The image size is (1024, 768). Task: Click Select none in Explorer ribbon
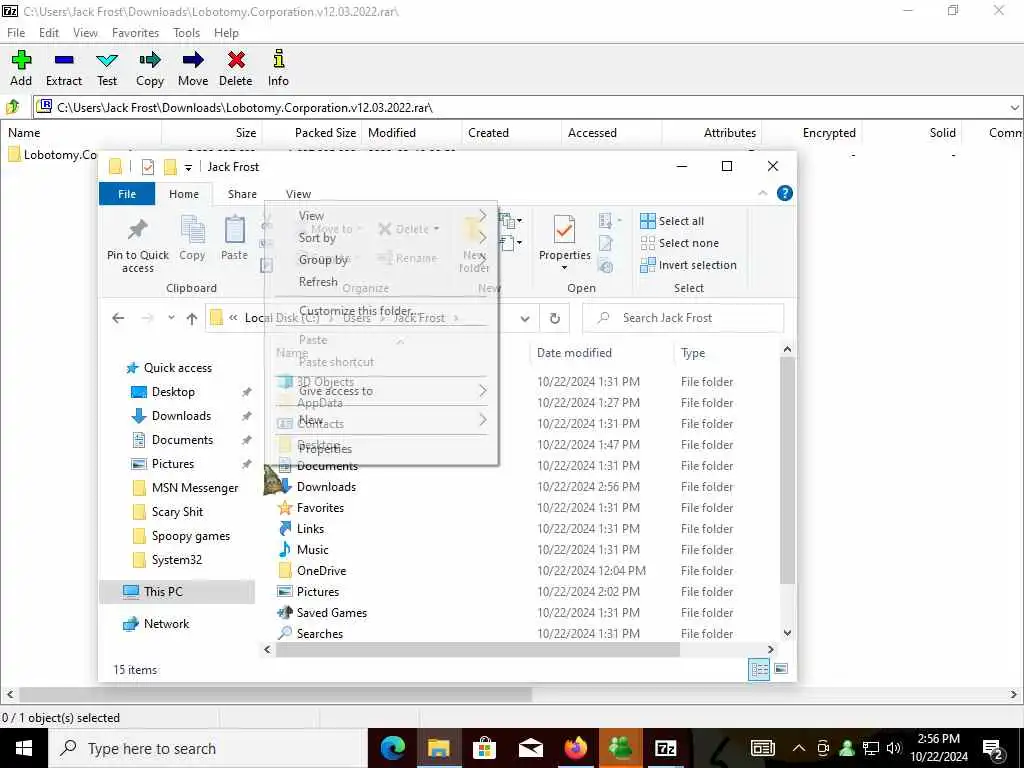point(680,243)
